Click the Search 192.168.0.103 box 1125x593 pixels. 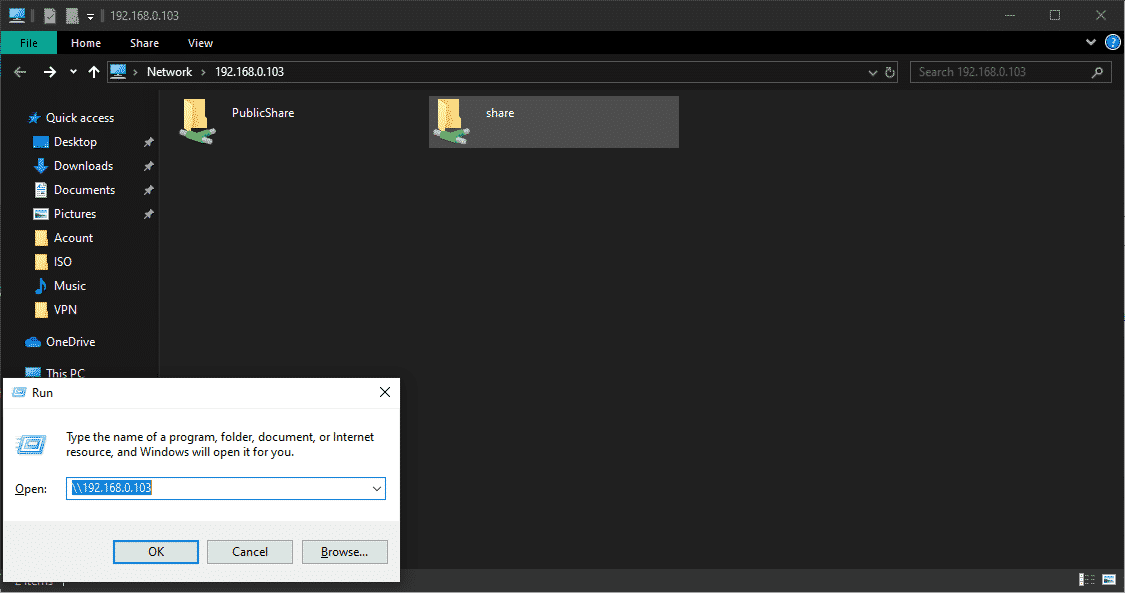(1000, 72)
